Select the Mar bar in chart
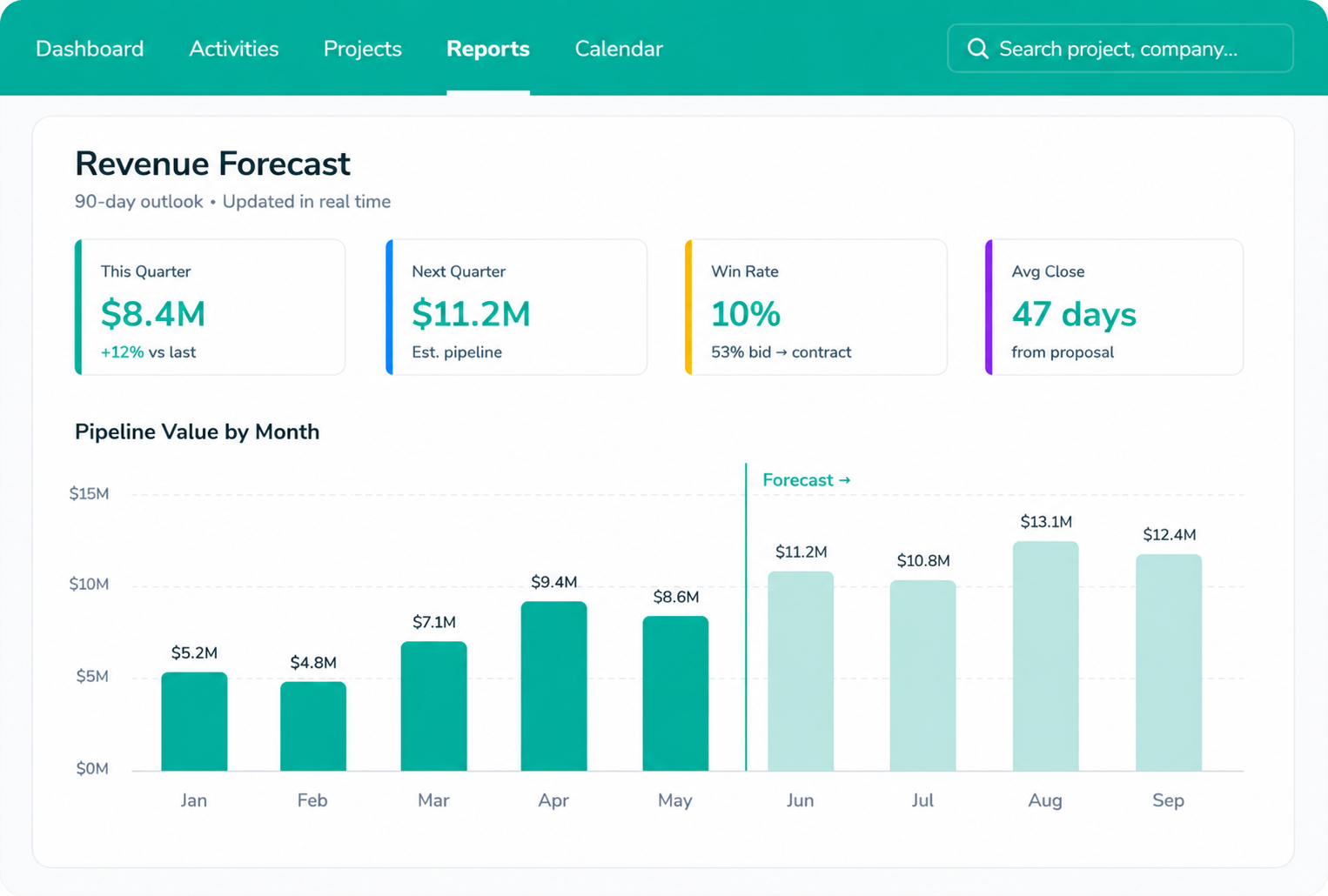 (x=433, y=705)
